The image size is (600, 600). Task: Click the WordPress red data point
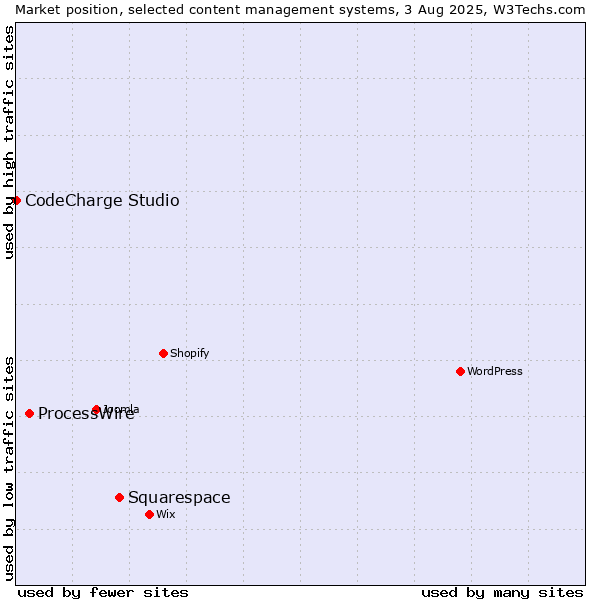pos(460,372)
